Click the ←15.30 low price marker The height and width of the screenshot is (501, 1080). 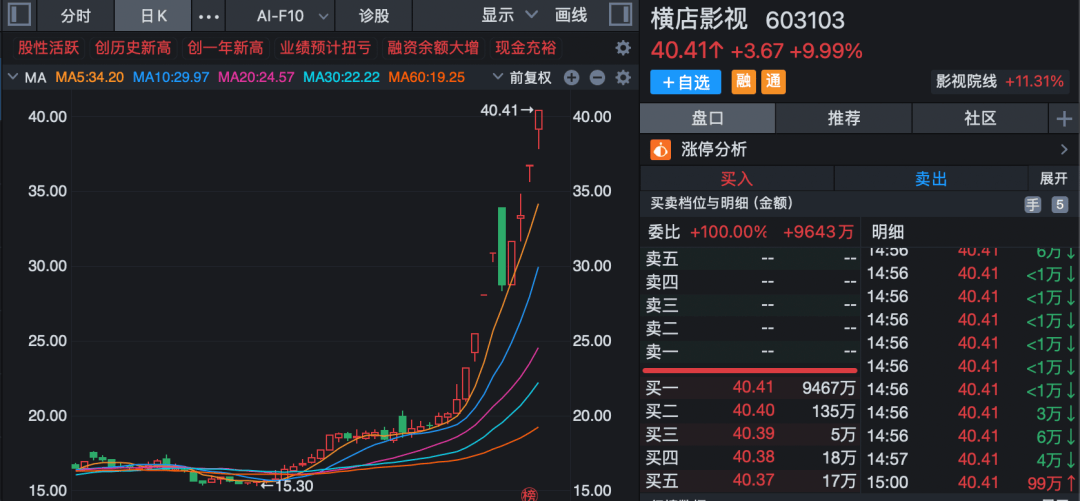click(x=287, y=486)
